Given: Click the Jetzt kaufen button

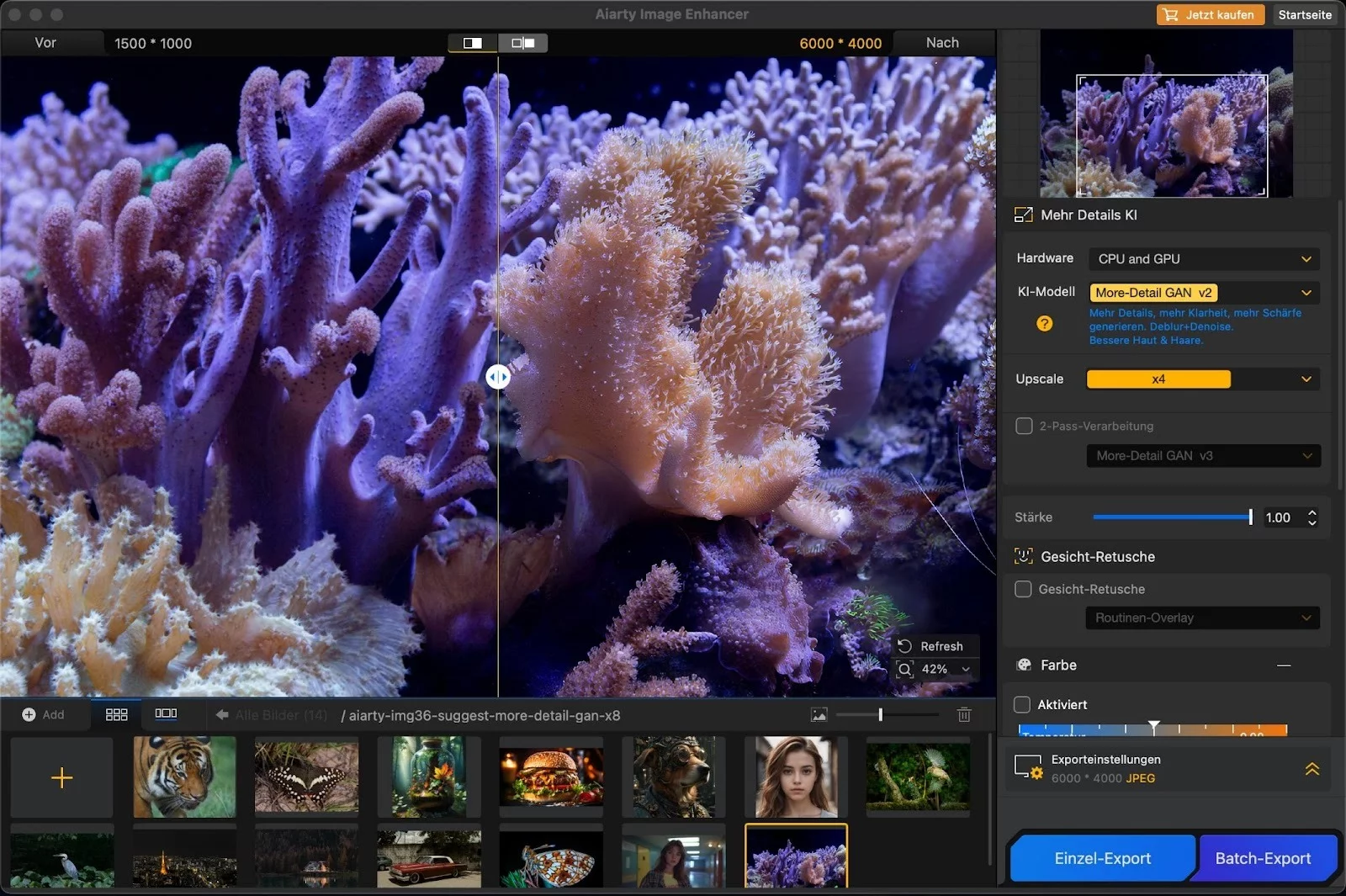Looking at the screenshot, I should point(1210,14).
